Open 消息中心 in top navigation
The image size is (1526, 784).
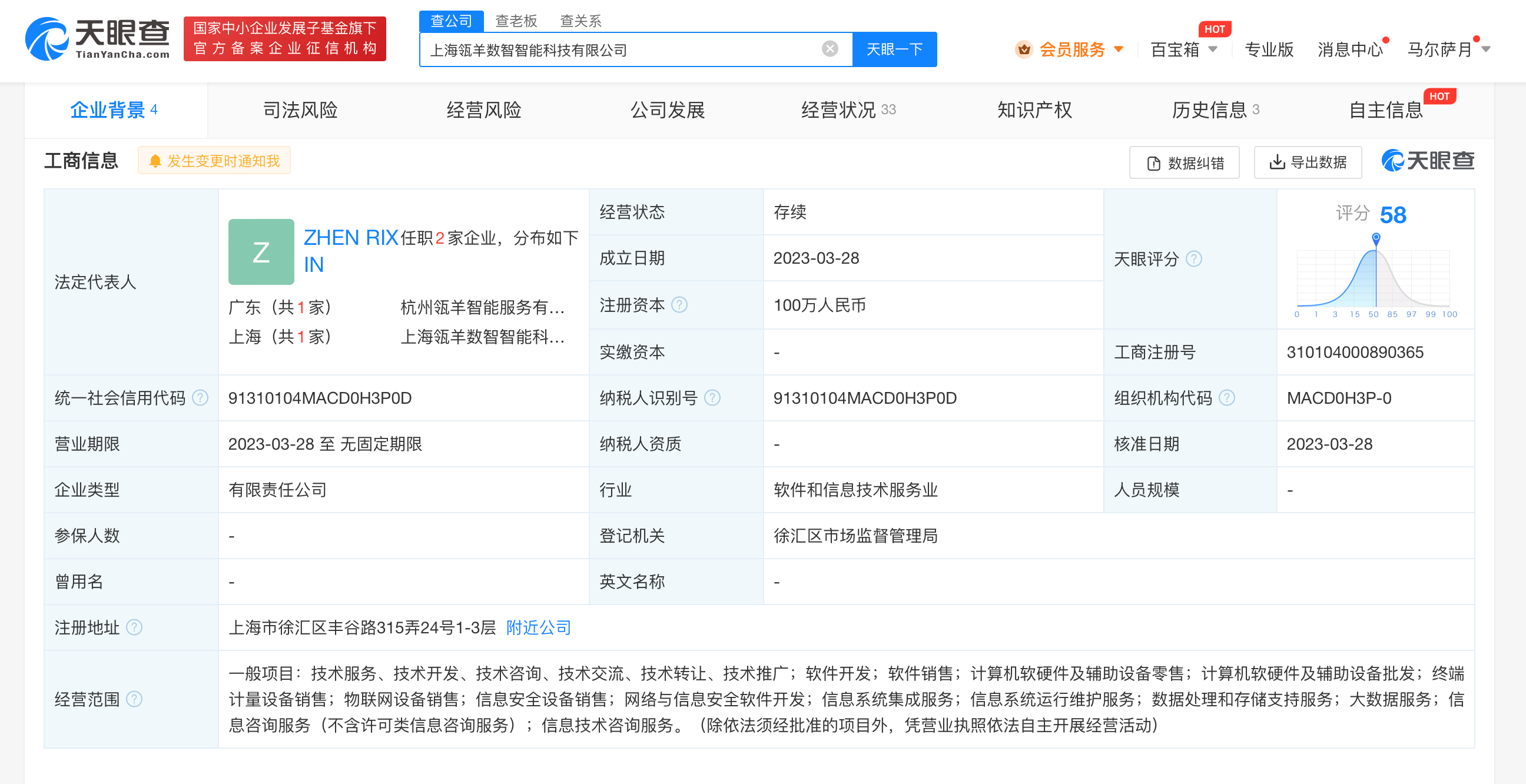1350,49
